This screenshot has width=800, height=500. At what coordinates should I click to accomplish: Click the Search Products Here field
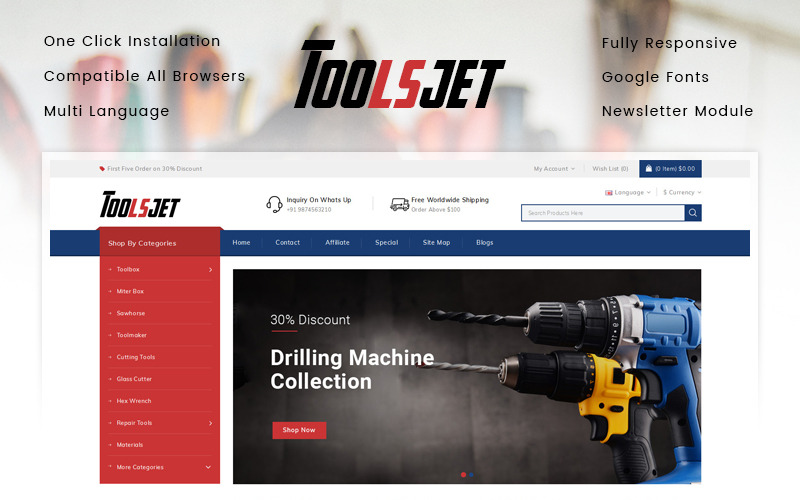(x=603, y=213)
